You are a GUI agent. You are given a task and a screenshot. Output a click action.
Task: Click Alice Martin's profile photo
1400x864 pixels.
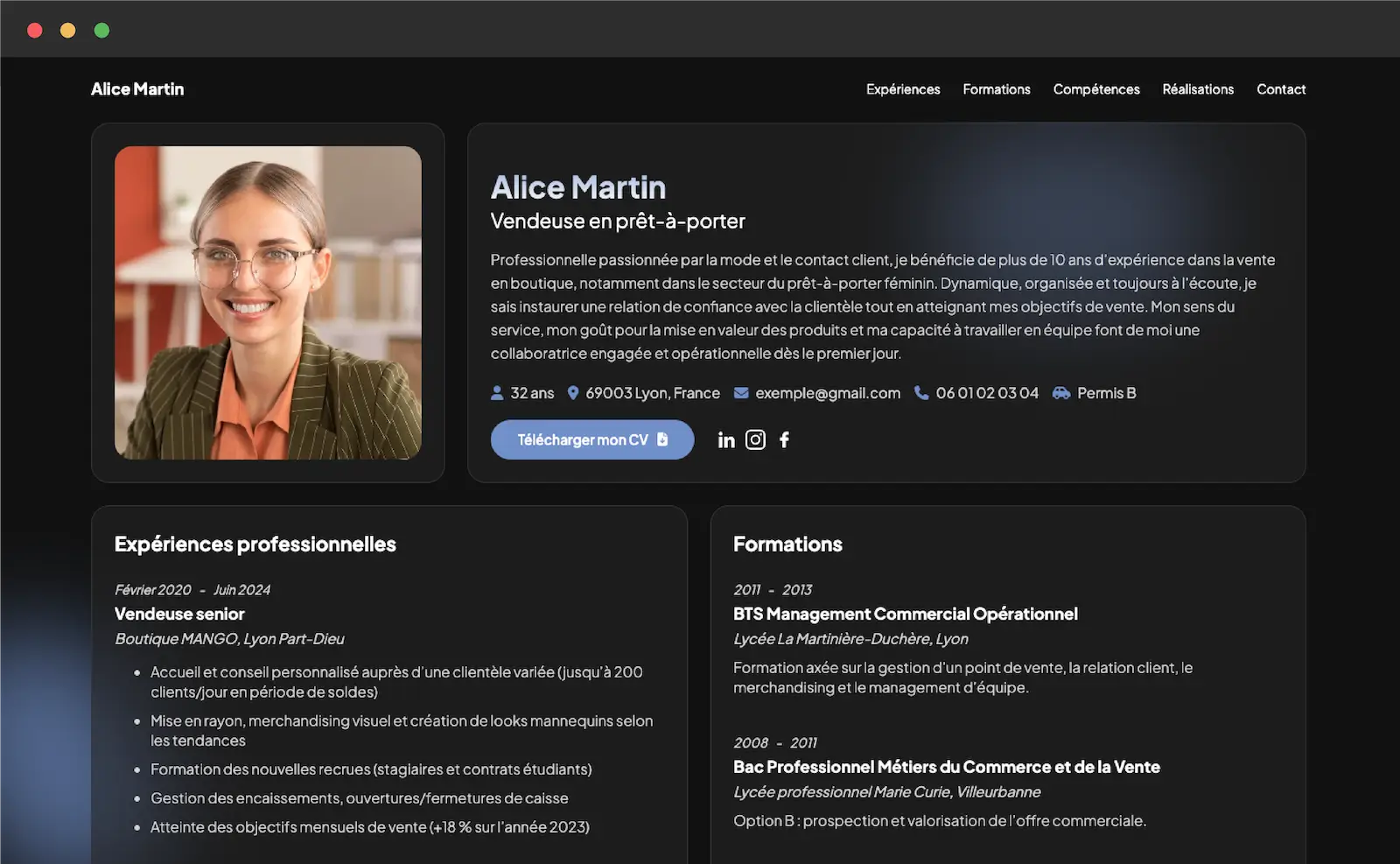coord(268,303)
